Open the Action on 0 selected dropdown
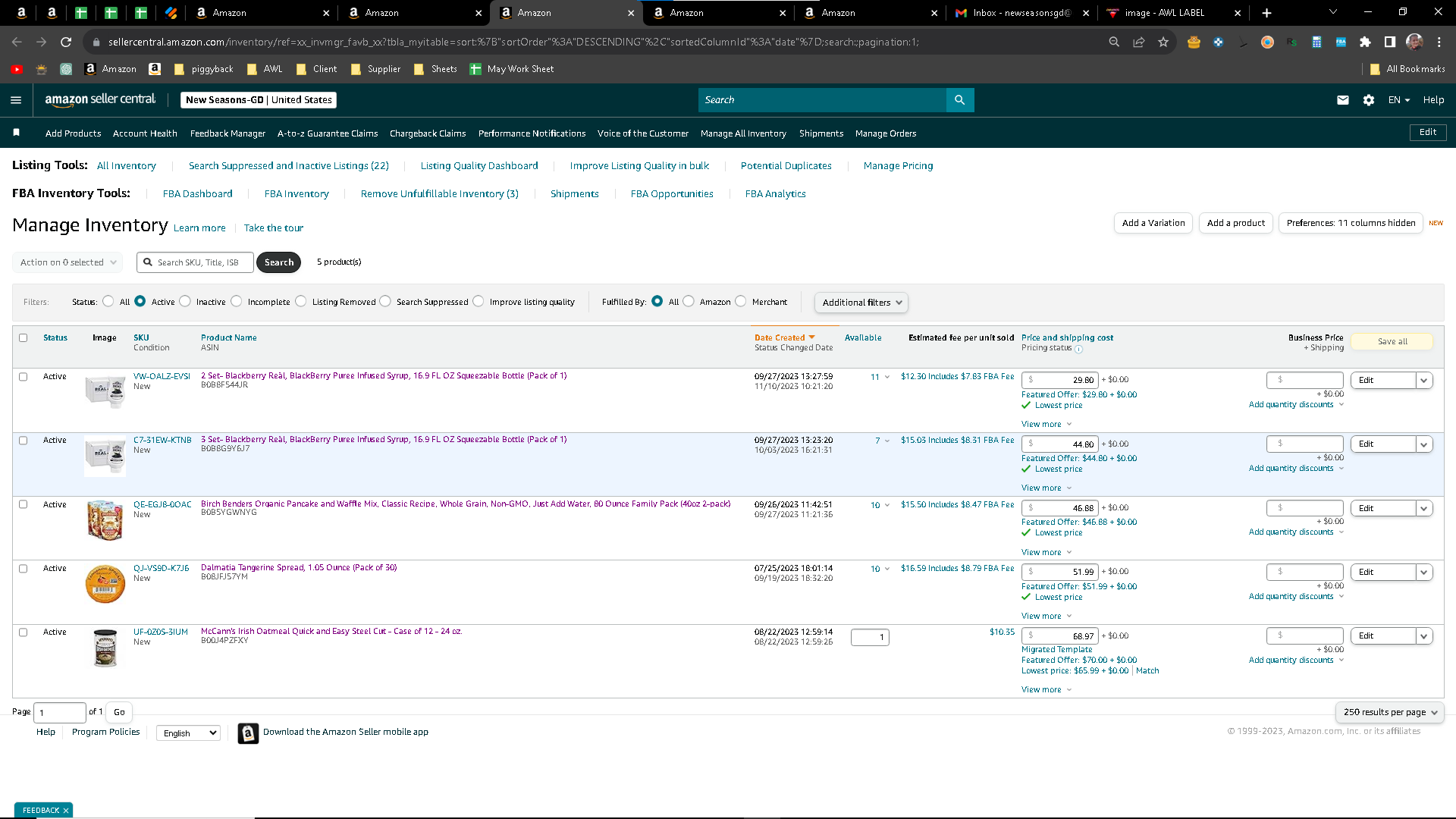1456x819 pixels. (68, 262)
